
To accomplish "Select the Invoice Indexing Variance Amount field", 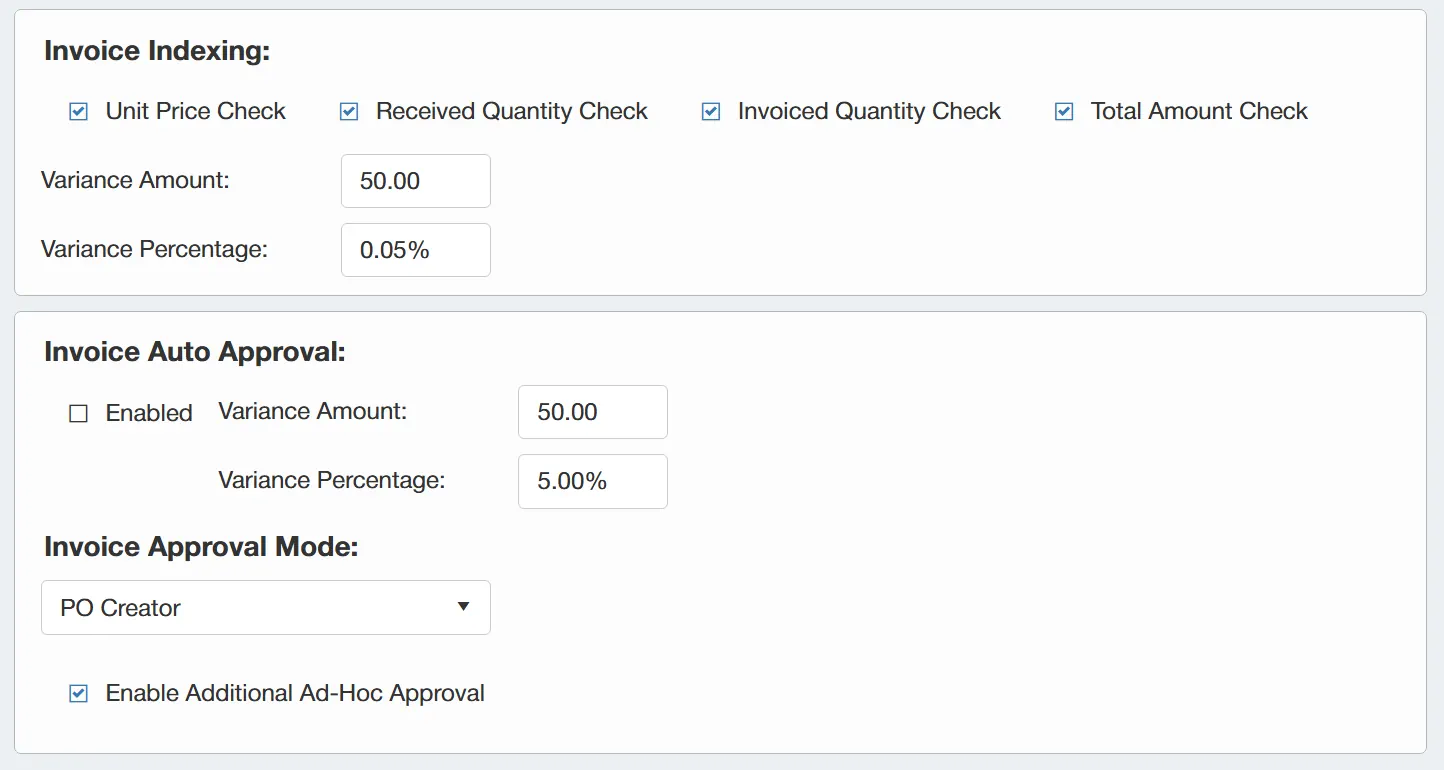I will [416, 181].
